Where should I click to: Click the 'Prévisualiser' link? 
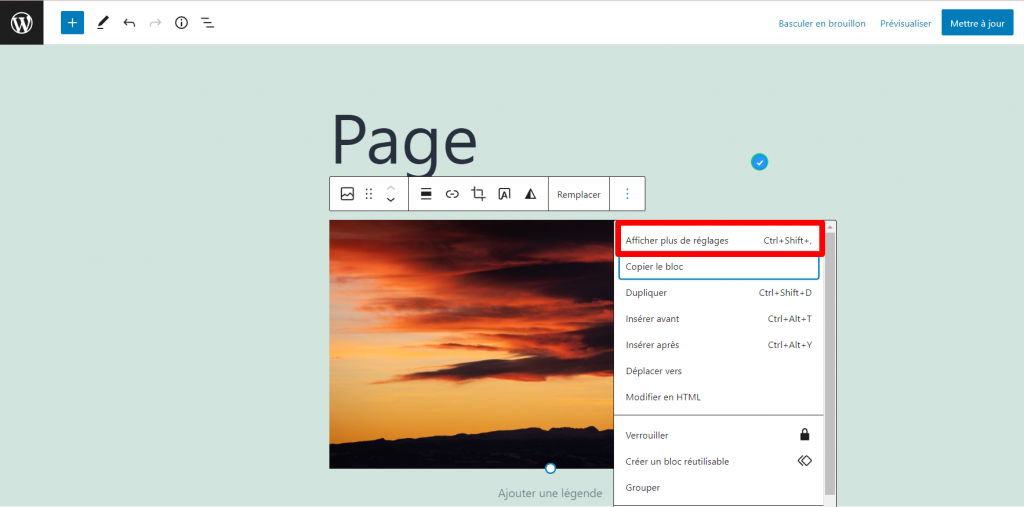point(905,23)
